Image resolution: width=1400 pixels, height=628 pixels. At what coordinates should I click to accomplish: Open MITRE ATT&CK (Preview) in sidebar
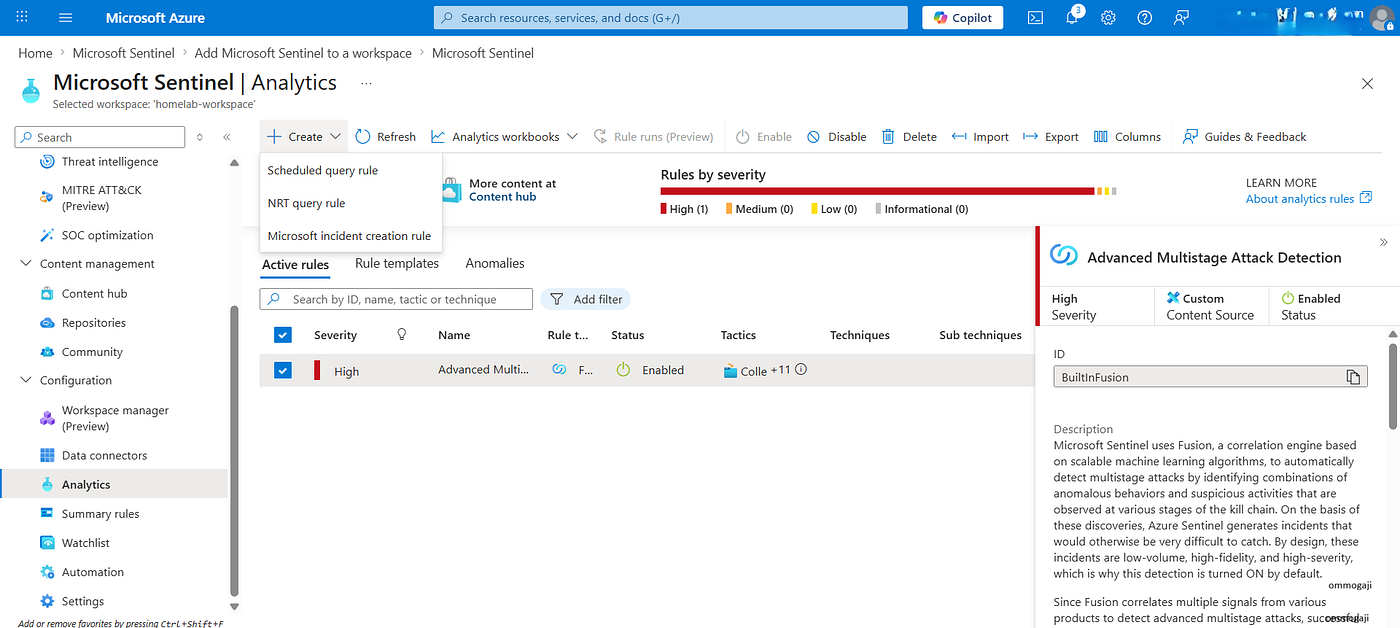(100, 198)
